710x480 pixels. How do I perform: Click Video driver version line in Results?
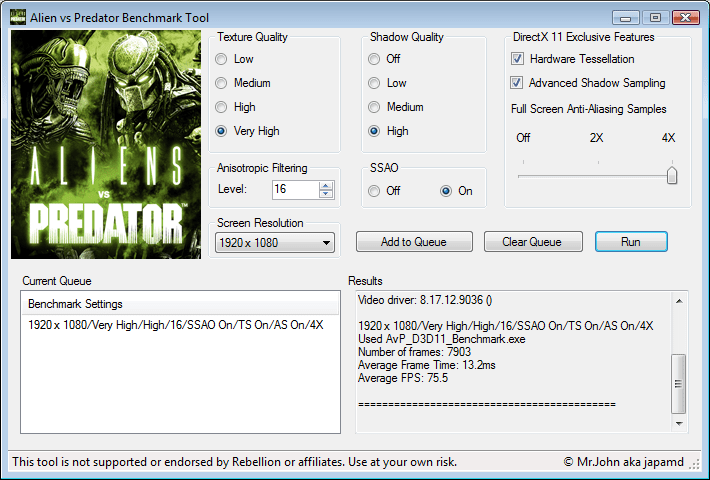425,300
